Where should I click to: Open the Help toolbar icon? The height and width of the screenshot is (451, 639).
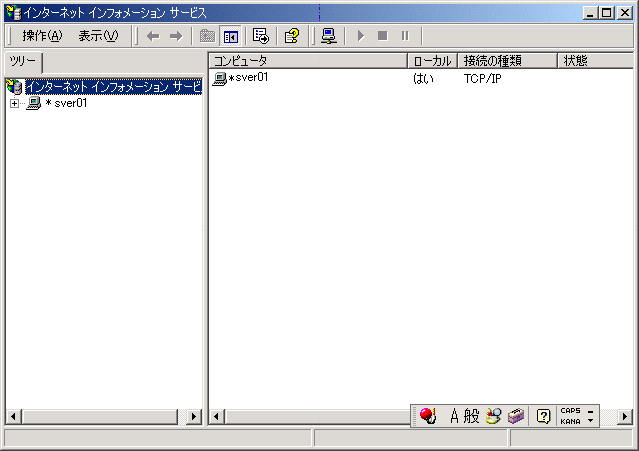pos(292,36)
